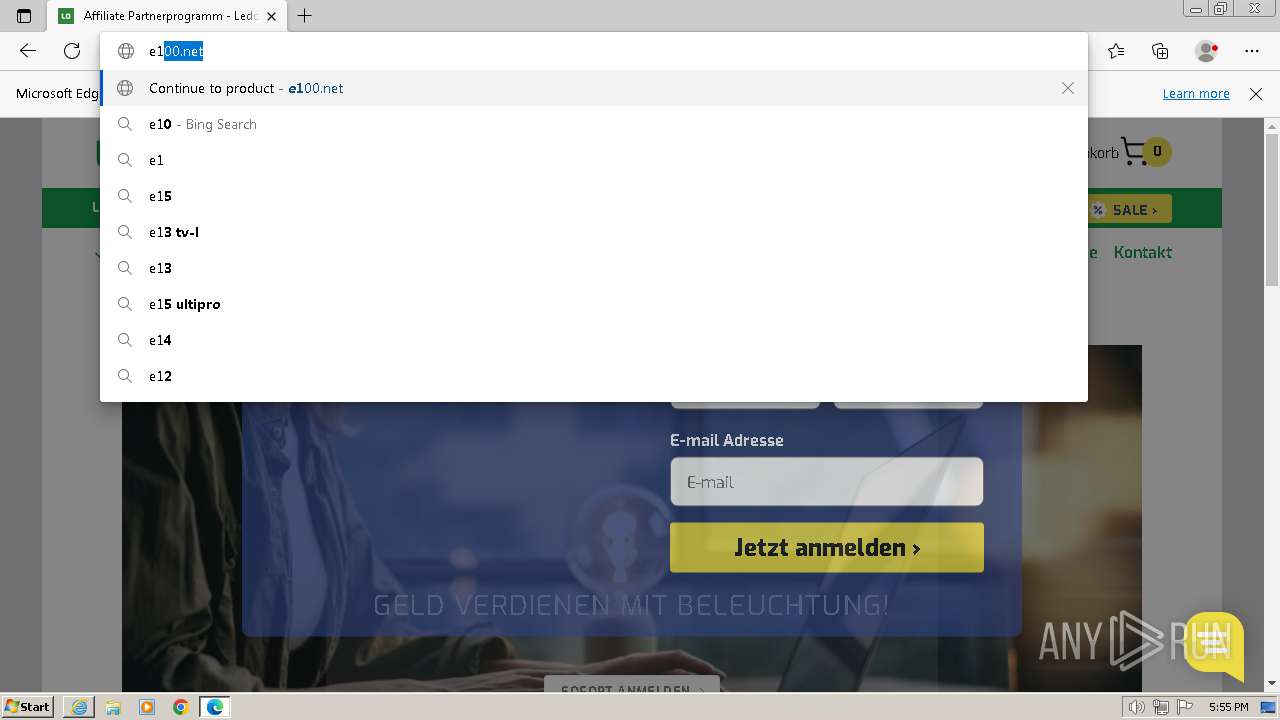Select the e1 search suggestion
This screenshot has height=720, width=1280.
pos(594,160)
